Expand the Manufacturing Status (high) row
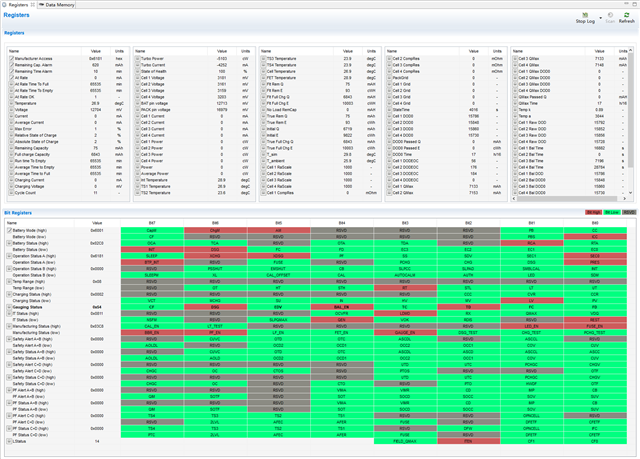 click(x=9, y=326)
